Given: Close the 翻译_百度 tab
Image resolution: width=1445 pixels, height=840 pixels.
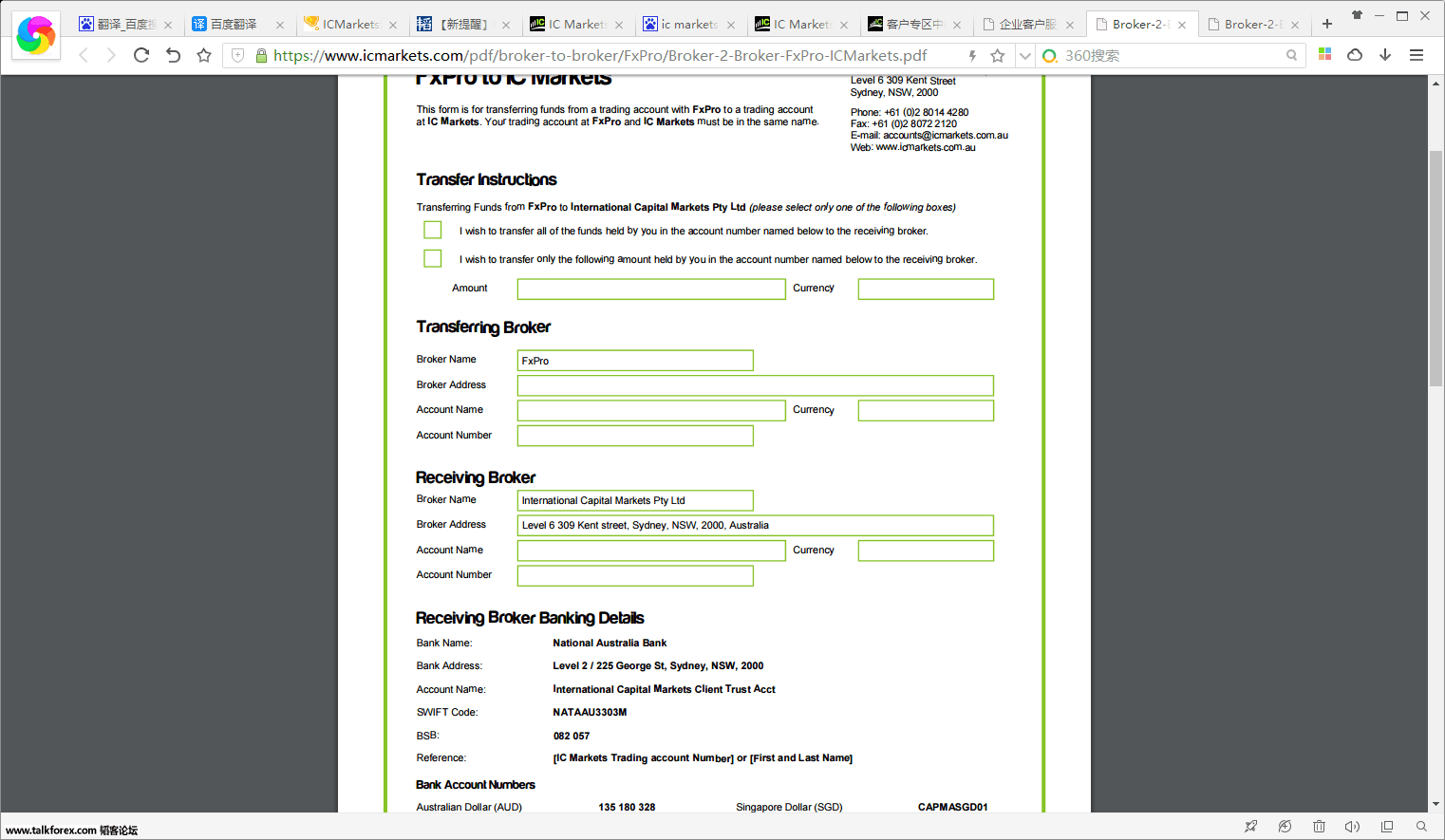Looking at the screenshot, I should [168, 25].
